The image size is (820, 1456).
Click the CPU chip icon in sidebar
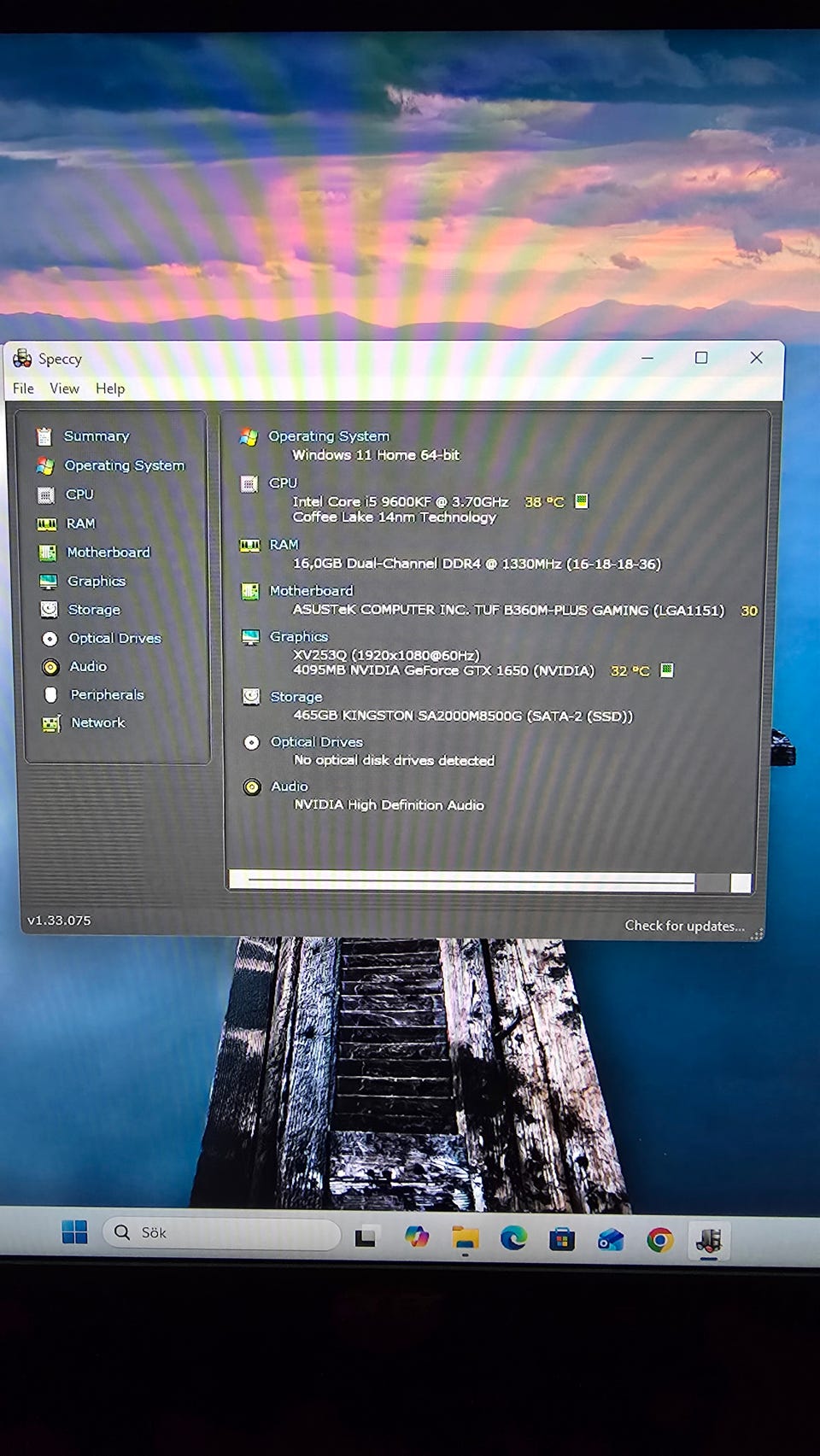click(x=46, y=494)
